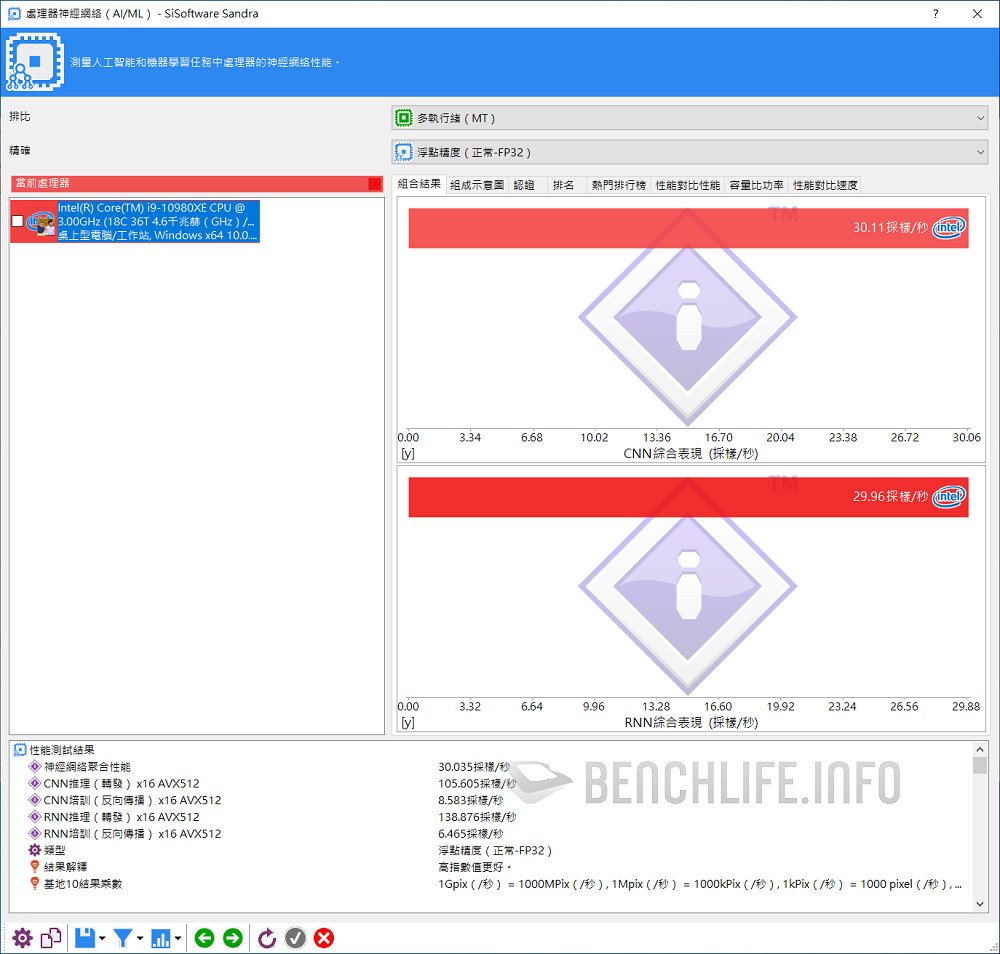Click the copy results icon
The height and width of the screenshot is (954, 1000).
point(51,938)
